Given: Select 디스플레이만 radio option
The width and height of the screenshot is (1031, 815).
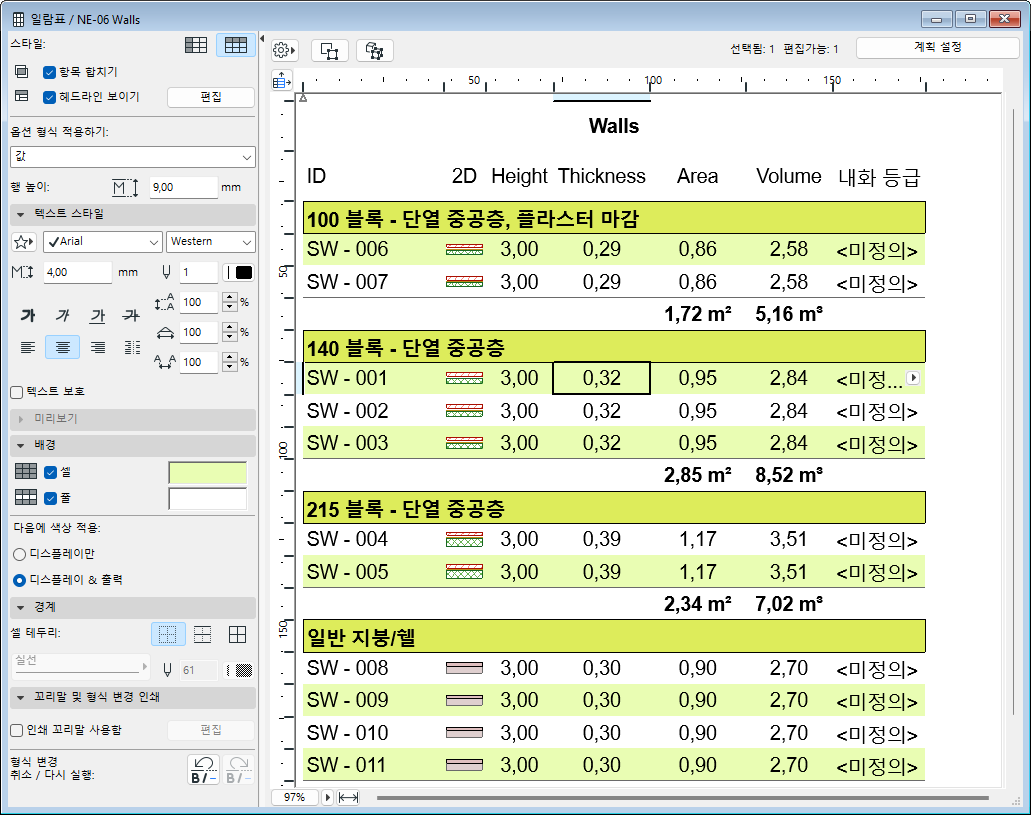Looking at the screenshot, I should point(19,555).
